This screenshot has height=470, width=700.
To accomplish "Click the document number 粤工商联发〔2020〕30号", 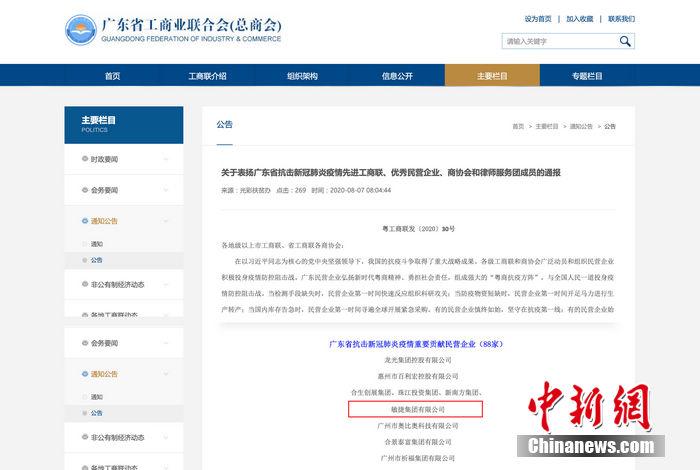I will 418,229.
